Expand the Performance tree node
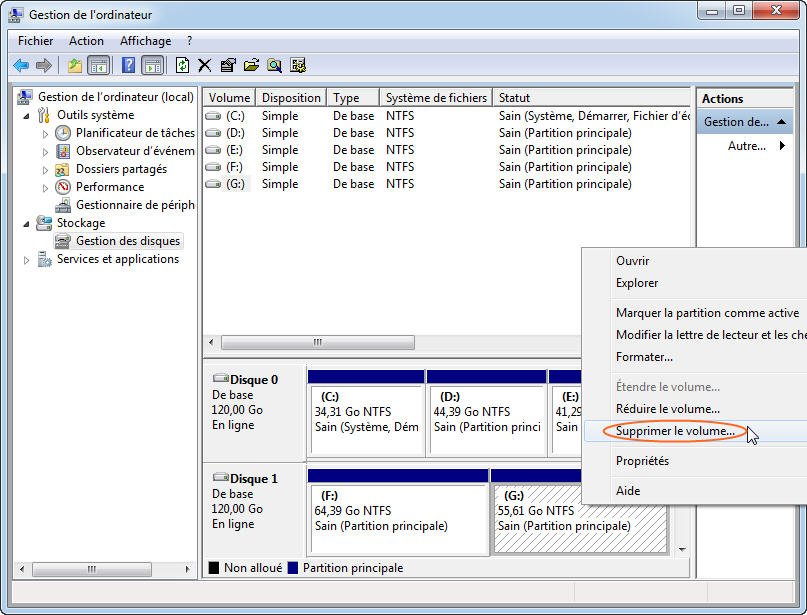 pos(45,188)
